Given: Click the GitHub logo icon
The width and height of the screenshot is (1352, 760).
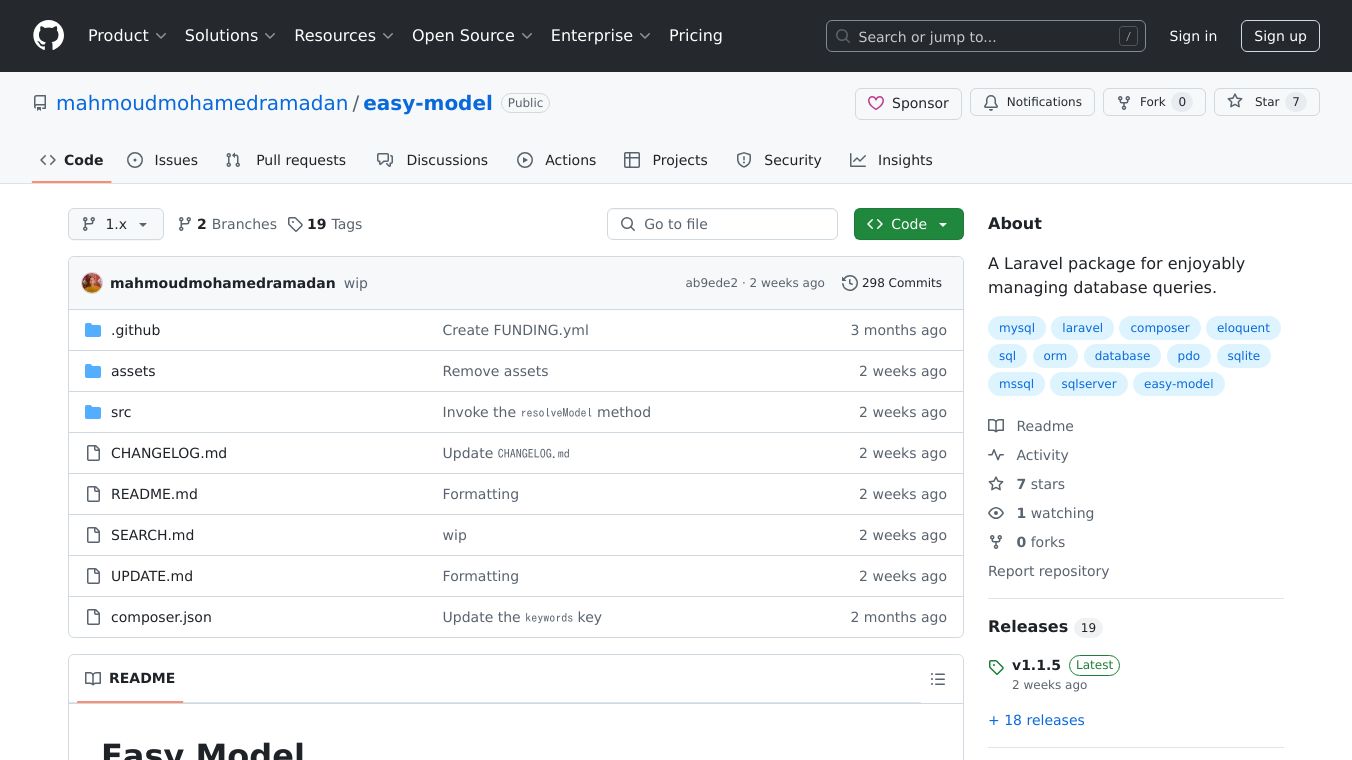Looking at the screenshot, I should [x=48, y=36].
